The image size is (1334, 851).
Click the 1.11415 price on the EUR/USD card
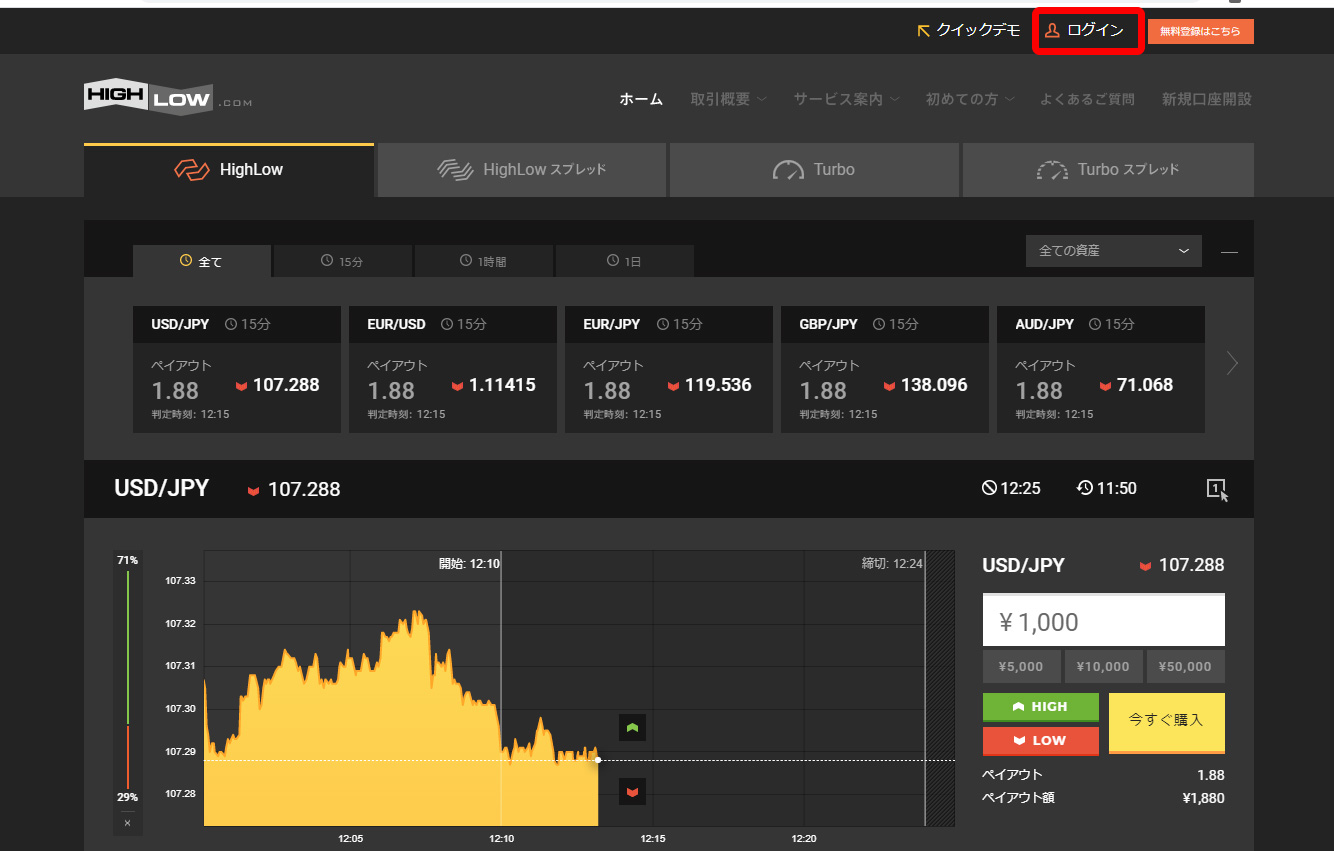[x=502, y=385]
